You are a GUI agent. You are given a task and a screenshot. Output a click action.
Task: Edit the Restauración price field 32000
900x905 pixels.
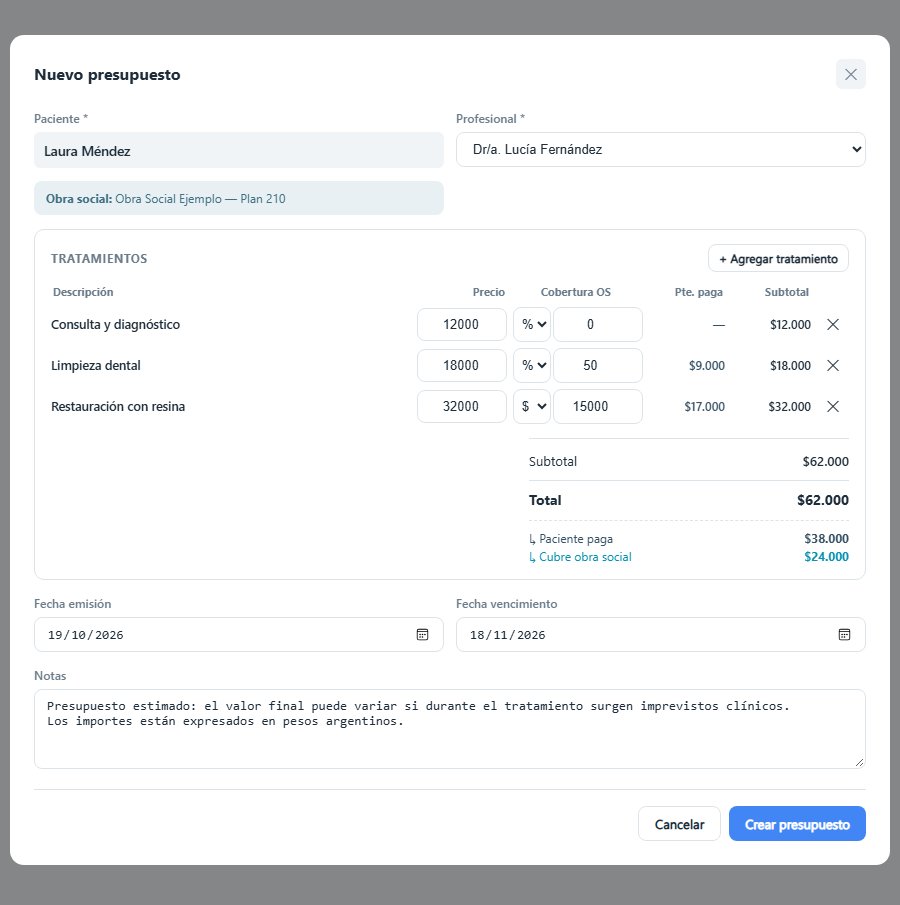coord(462,406)
